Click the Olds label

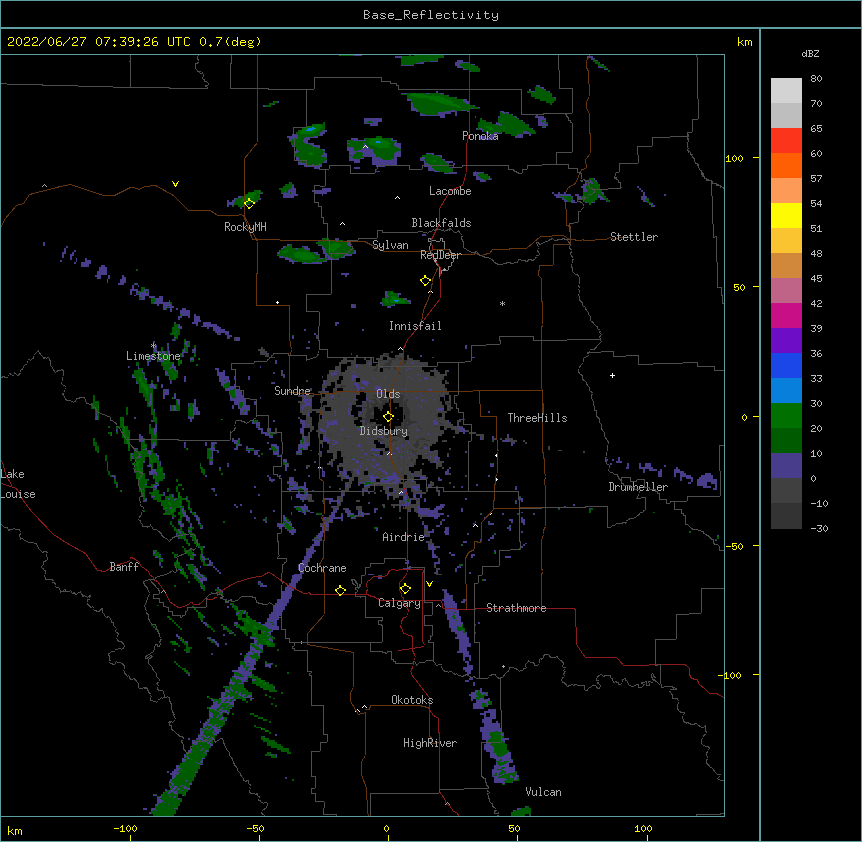pos(388,394)
